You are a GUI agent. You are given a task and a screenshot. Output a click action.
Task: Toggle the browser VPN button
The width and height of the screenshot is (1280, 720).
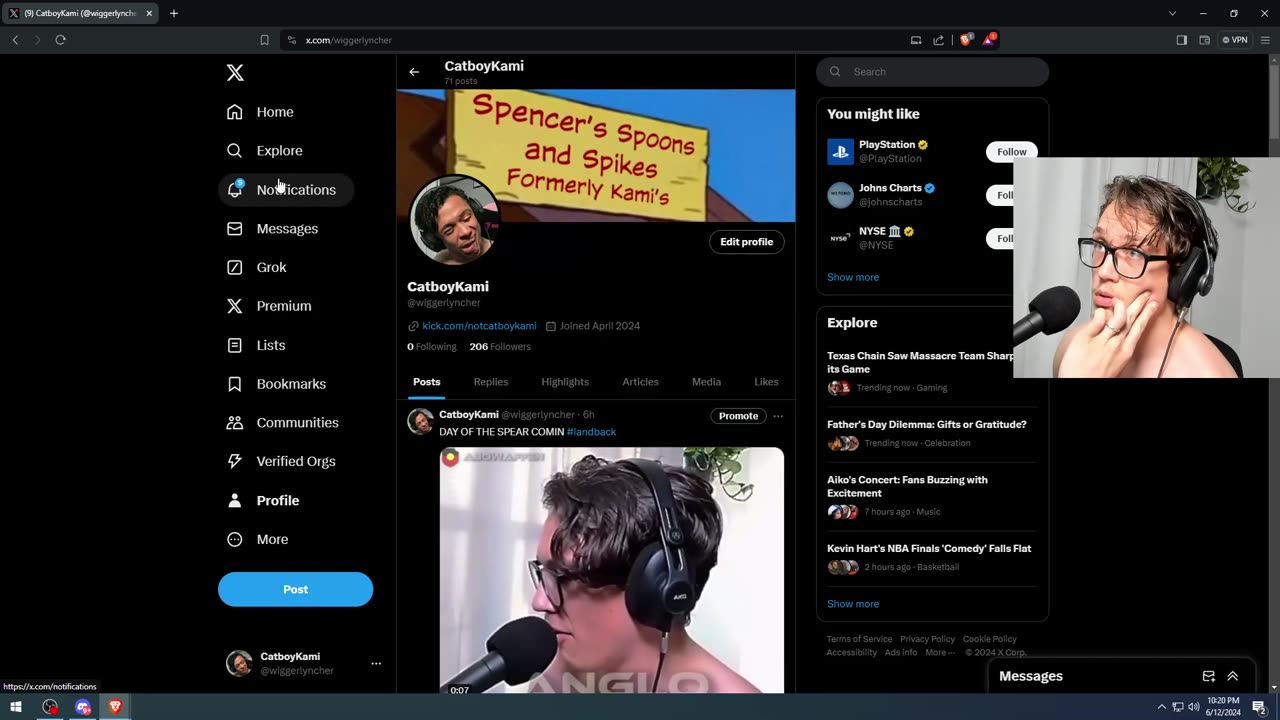(x=1235, y=40)
